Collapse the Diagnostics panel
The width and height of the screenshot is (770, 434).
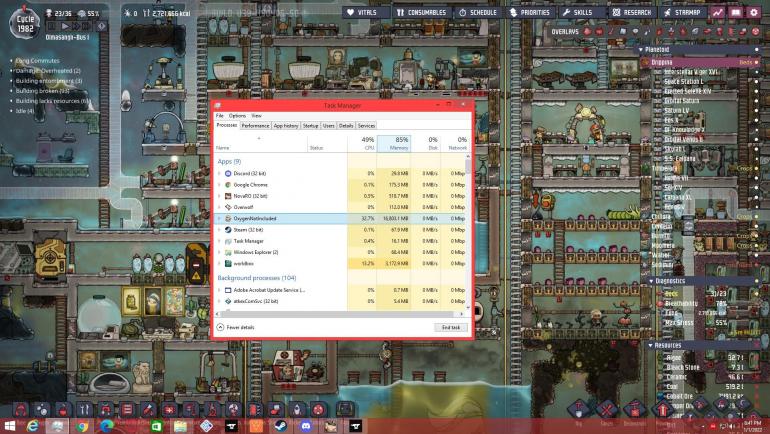coord(651,281)
